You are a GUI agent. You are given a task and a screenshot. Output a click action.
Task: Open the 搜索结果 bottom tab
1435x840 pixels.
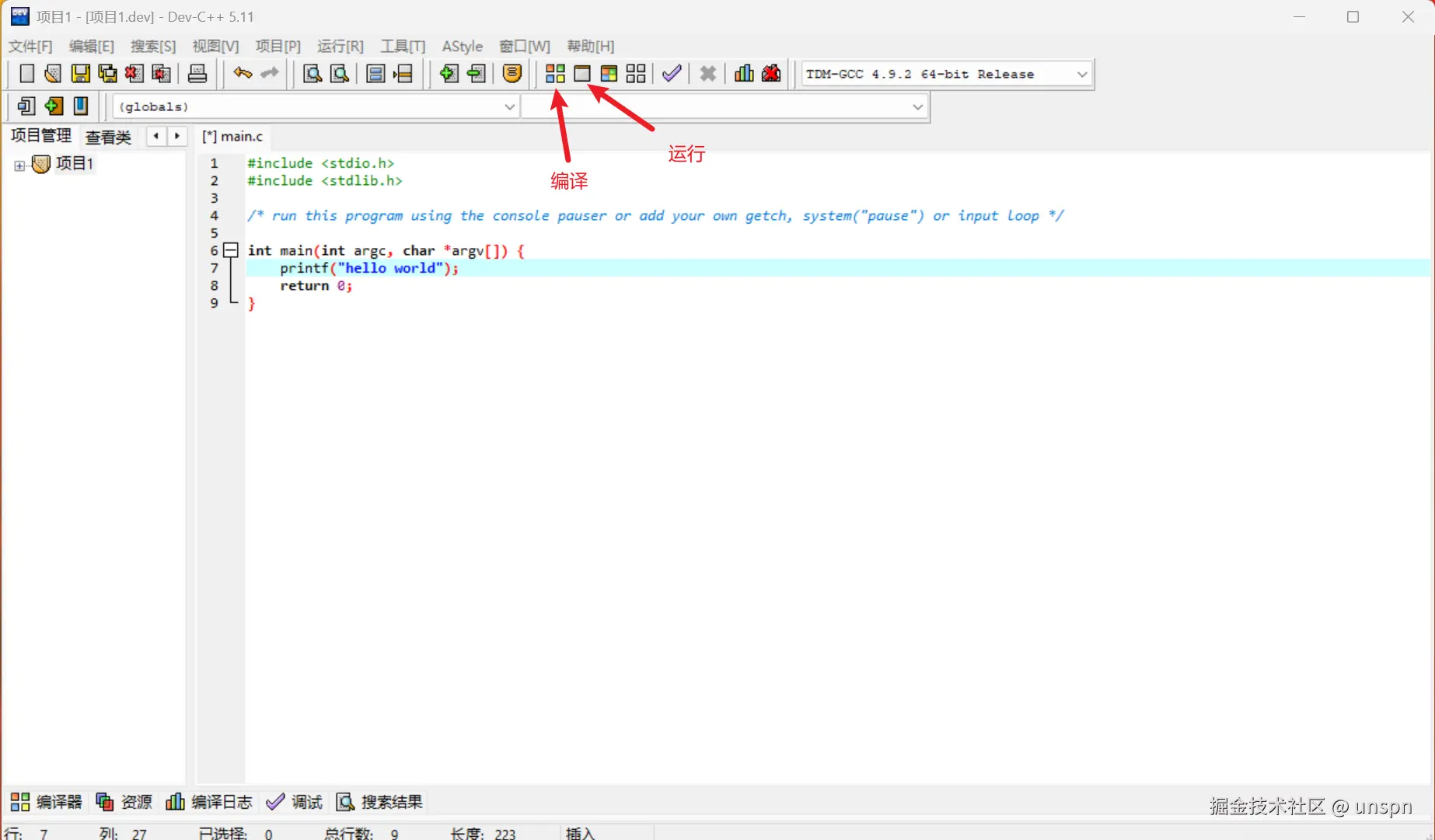[379, 802]
